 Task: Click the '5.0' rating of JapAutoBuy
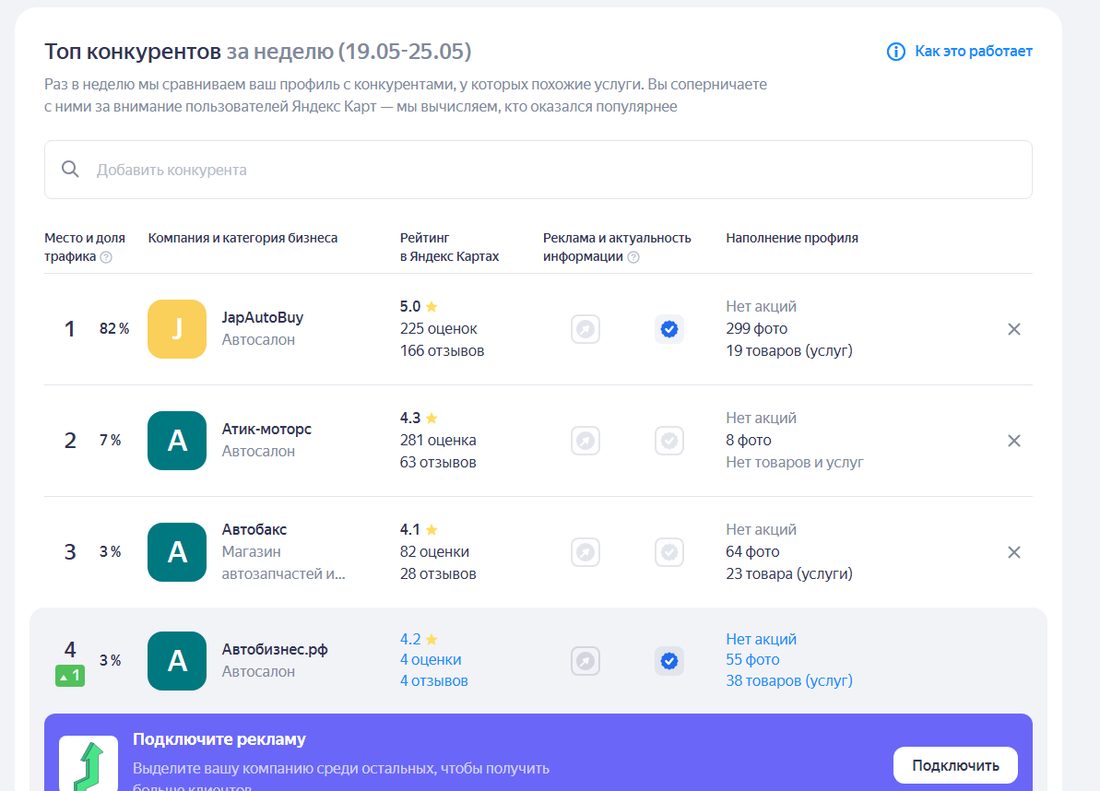410,306
